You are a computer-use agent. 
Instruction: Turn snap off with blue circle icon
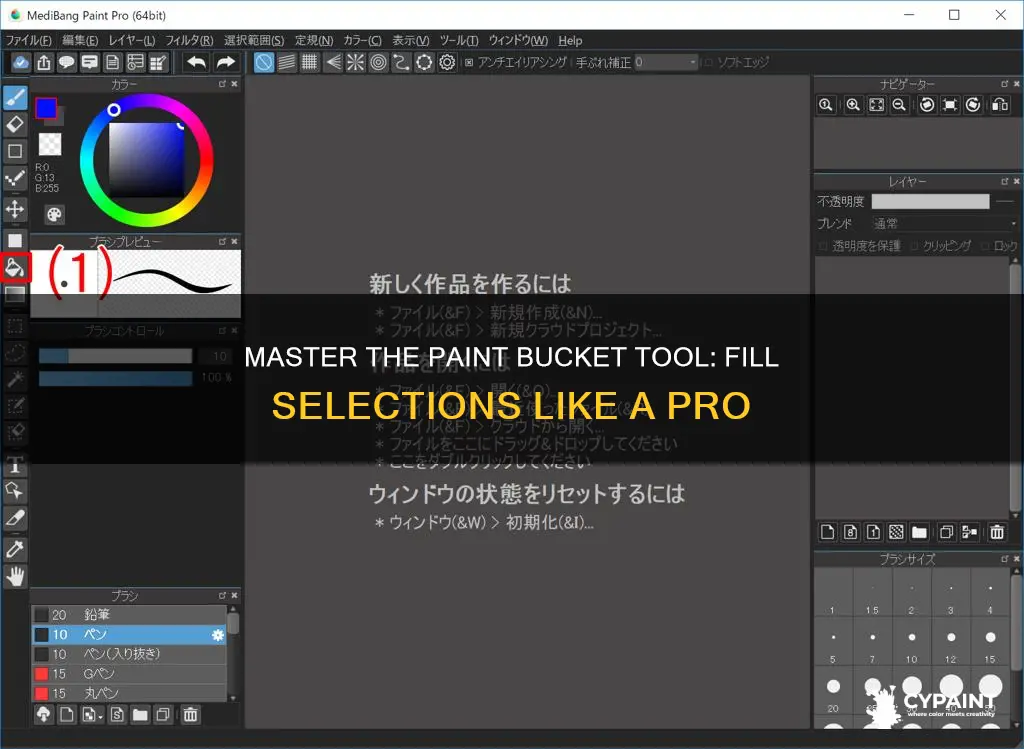click(x=264, y=63)
